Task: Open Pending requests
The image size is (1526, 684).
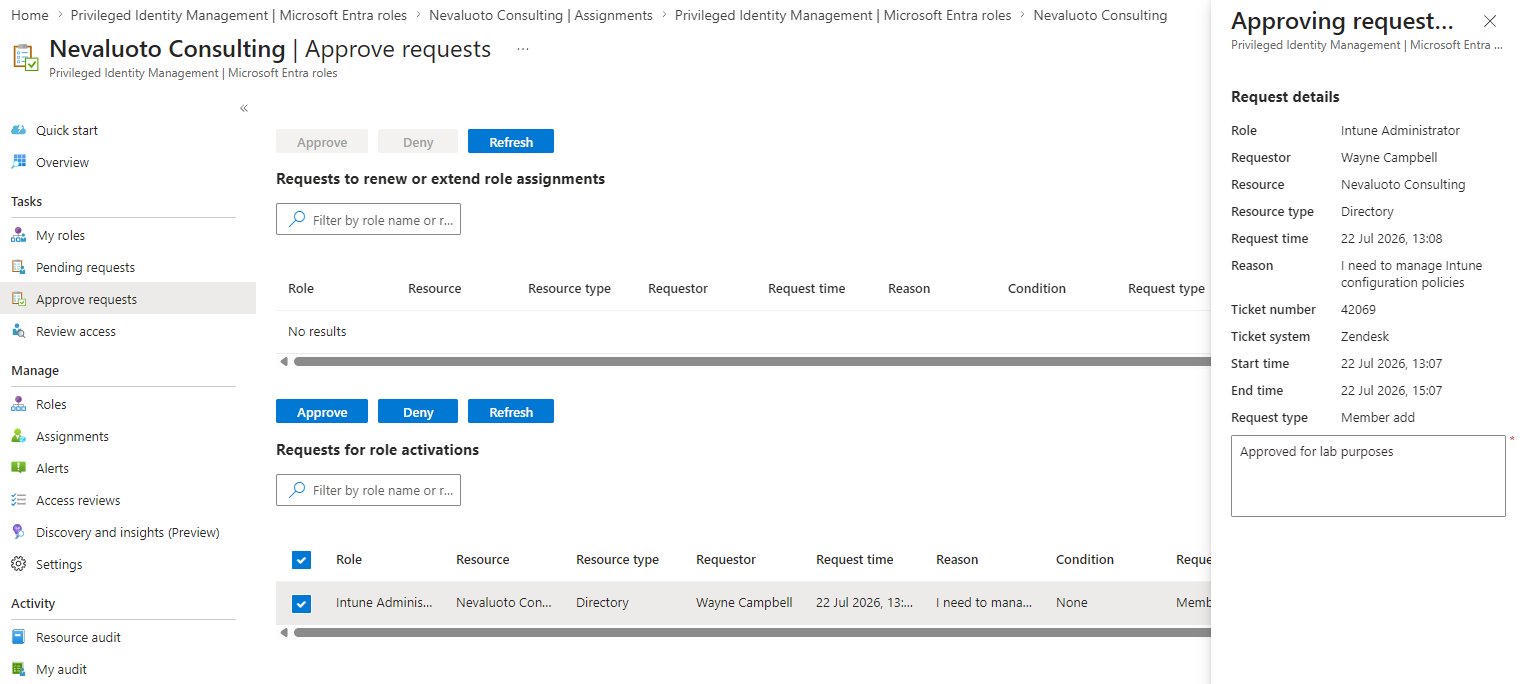Action: click(85, 267)
